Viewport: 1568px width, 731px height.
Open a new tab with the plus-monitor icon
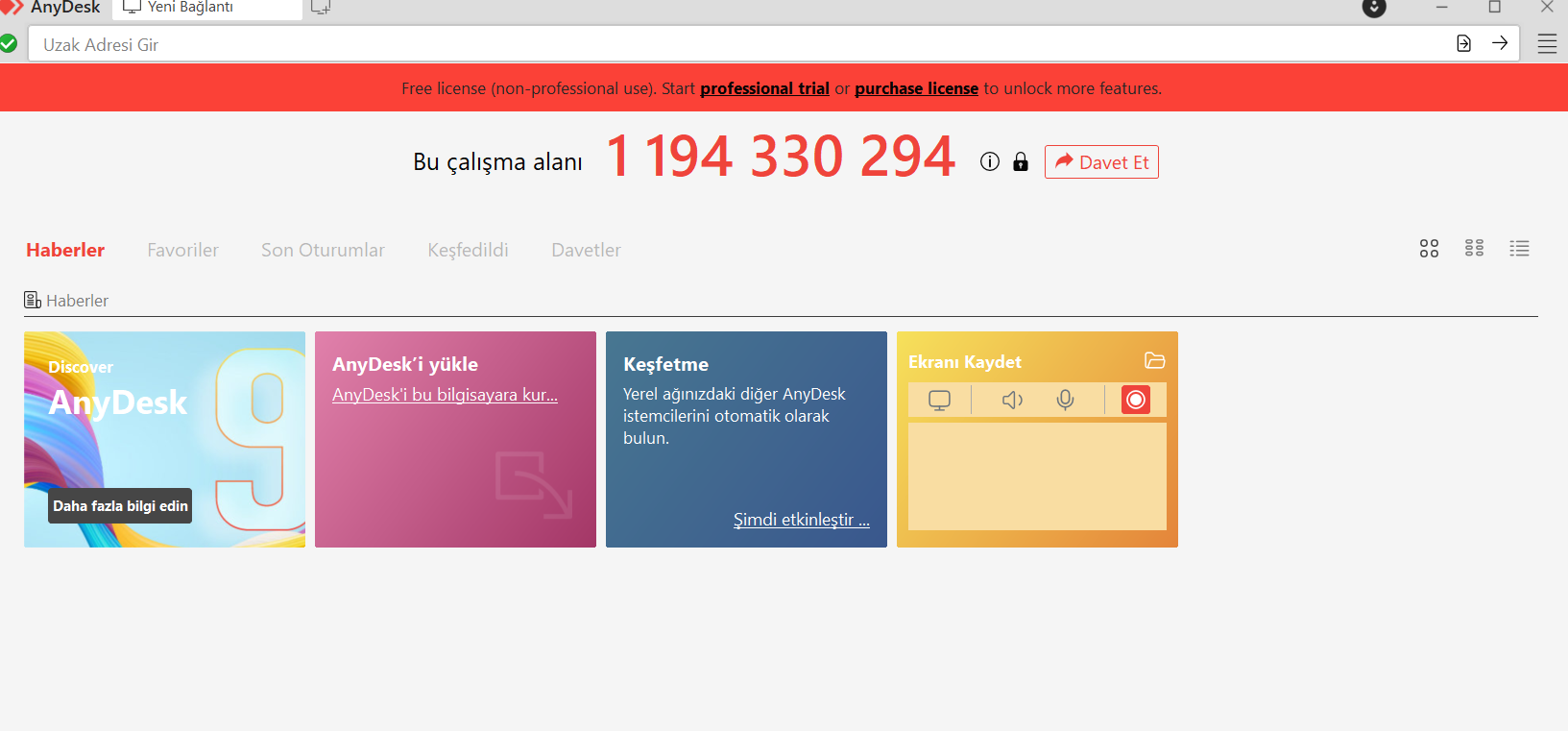[321, 8]
